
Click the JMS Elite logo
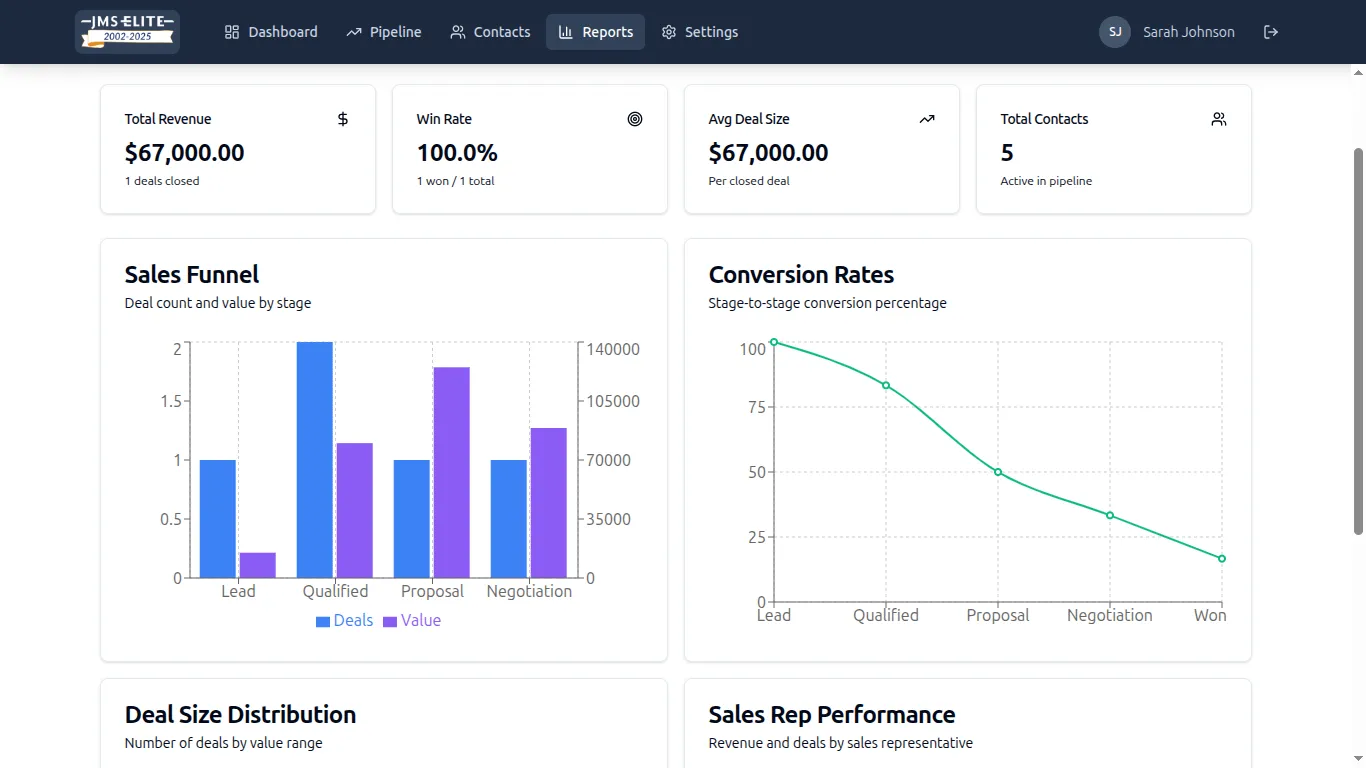click(127, 32)
